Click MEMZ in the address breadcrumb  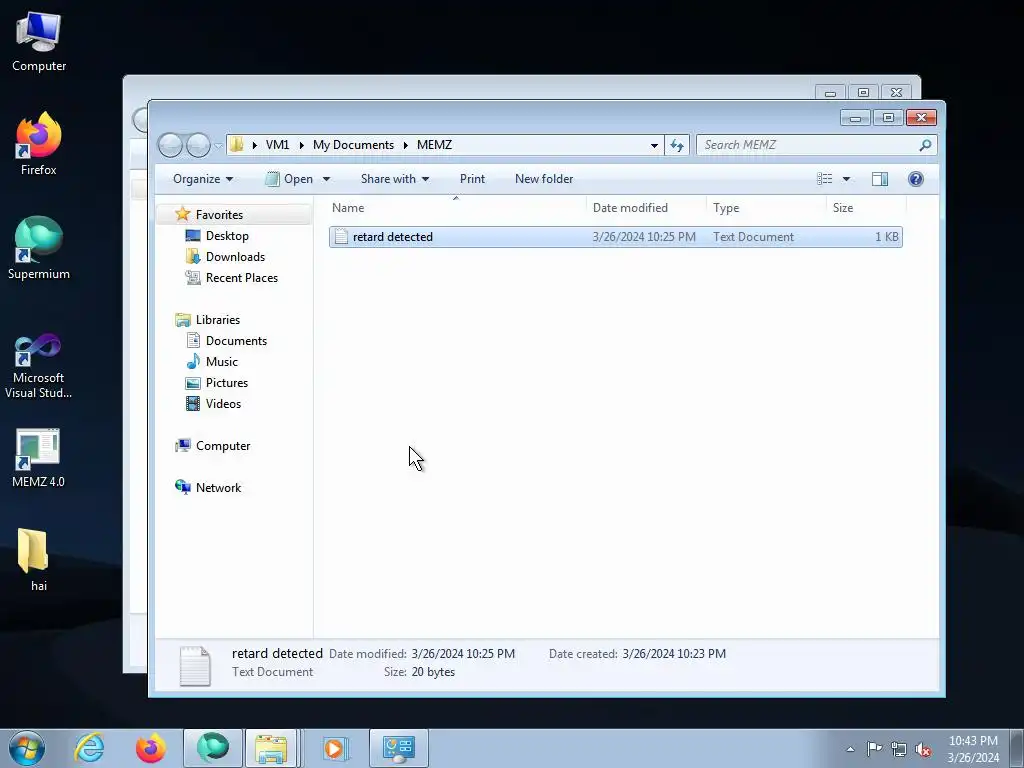[434, 145]
